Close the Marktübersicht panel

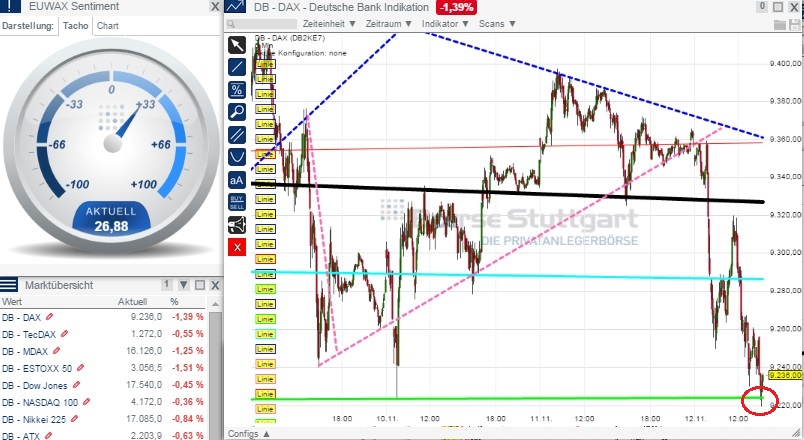coord(215,285)
